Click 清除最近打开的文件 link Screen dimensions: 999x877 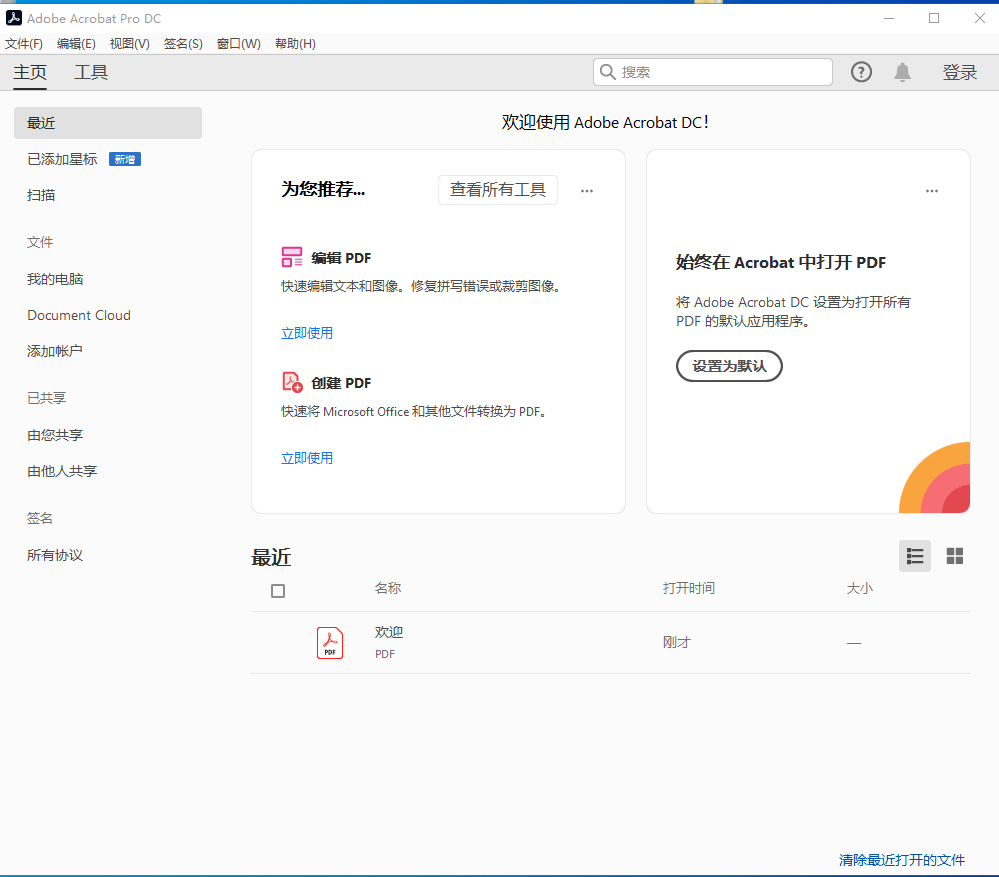(904, 859)
